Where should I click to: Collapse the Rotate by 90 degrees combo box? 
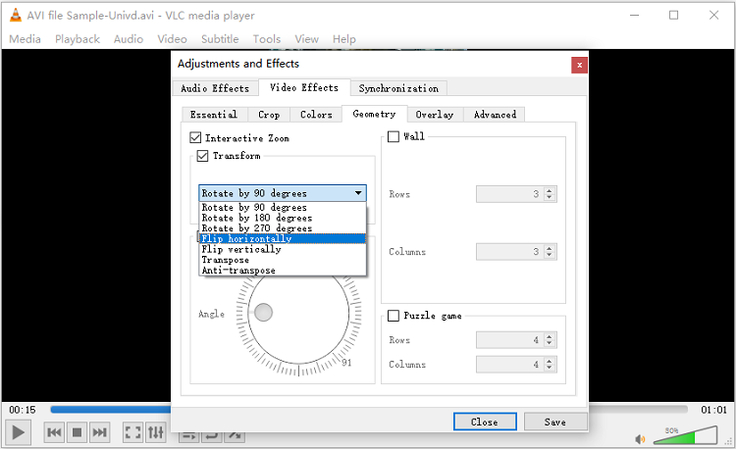tap(282, 193)
